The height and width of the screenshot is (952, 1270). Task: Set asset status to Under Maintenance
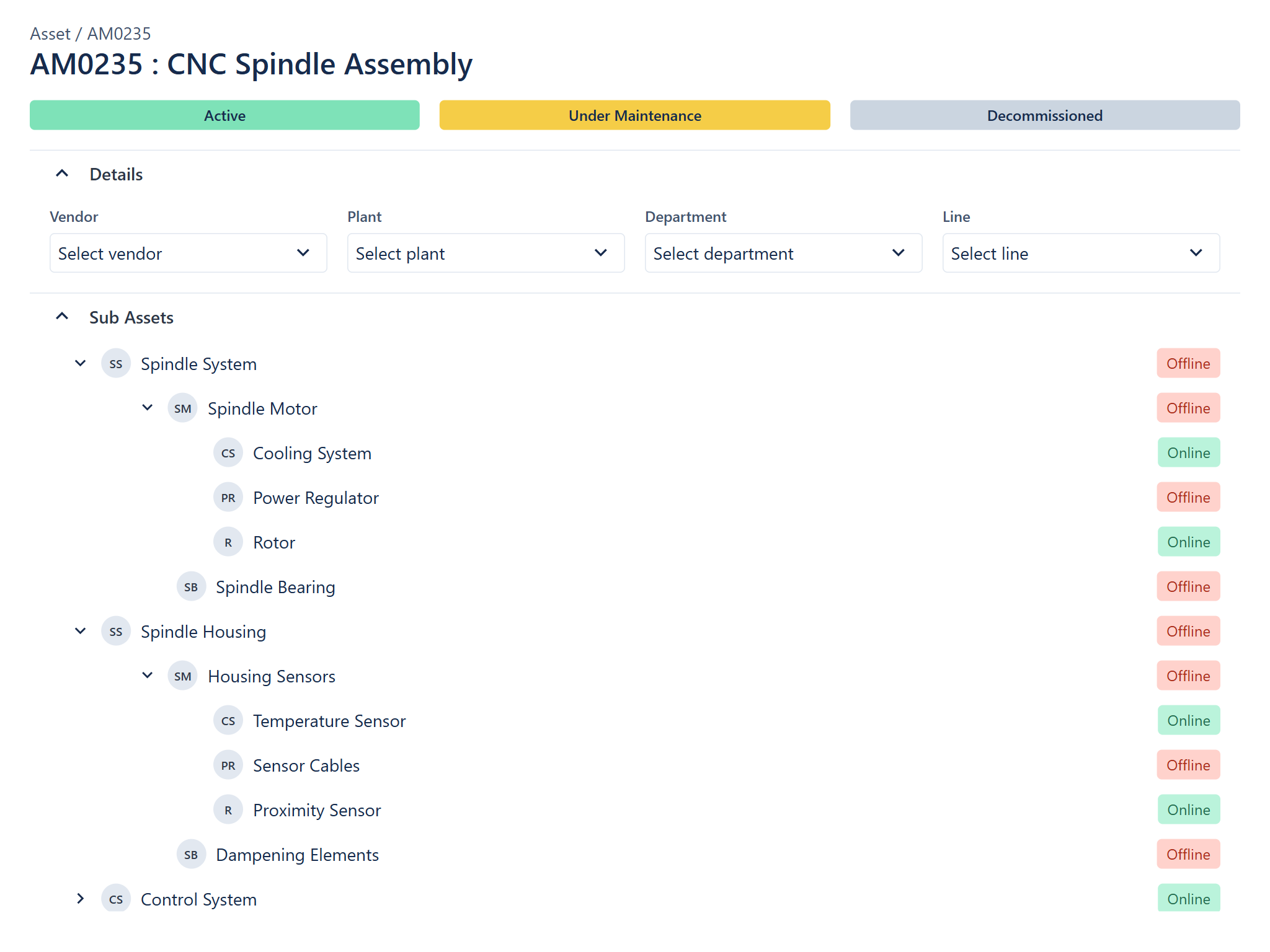[634, 115]
